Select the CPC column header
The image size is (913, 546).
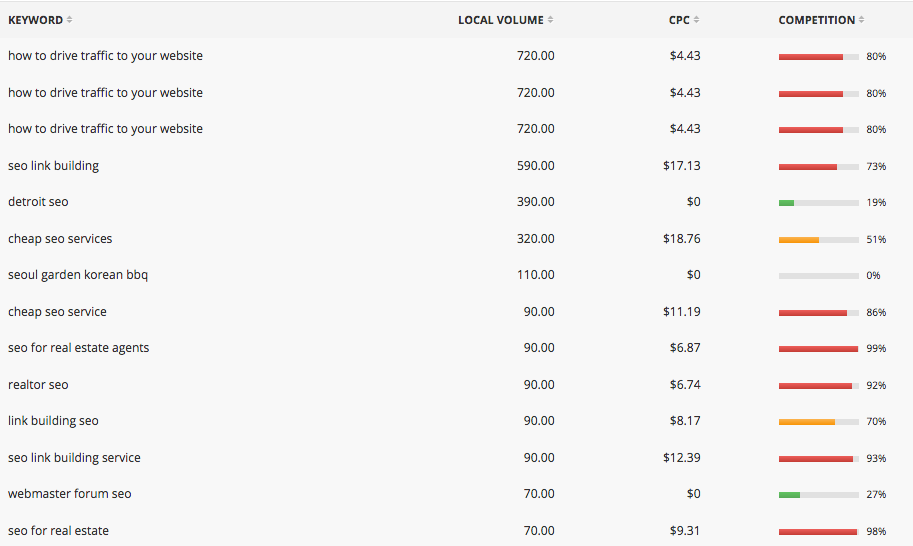click(x=679, y=20)
